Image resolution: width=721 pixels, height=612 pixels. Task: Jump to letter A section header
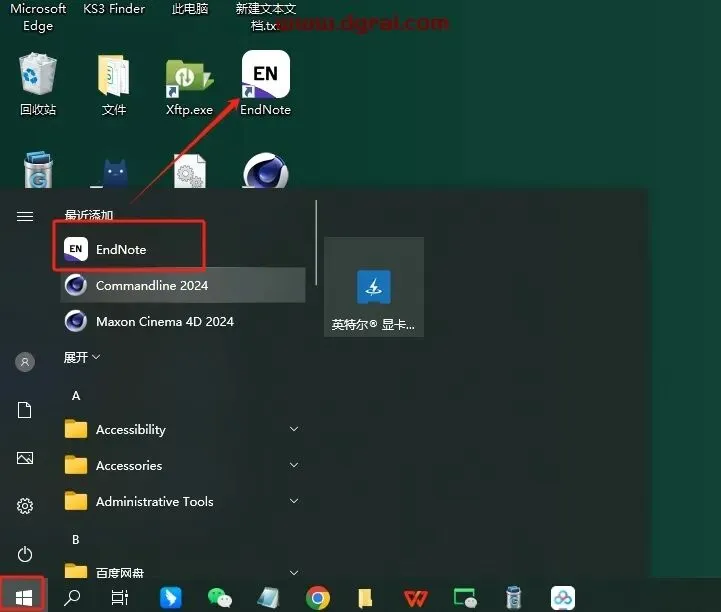pyautogui.click(x=76, y=396)
